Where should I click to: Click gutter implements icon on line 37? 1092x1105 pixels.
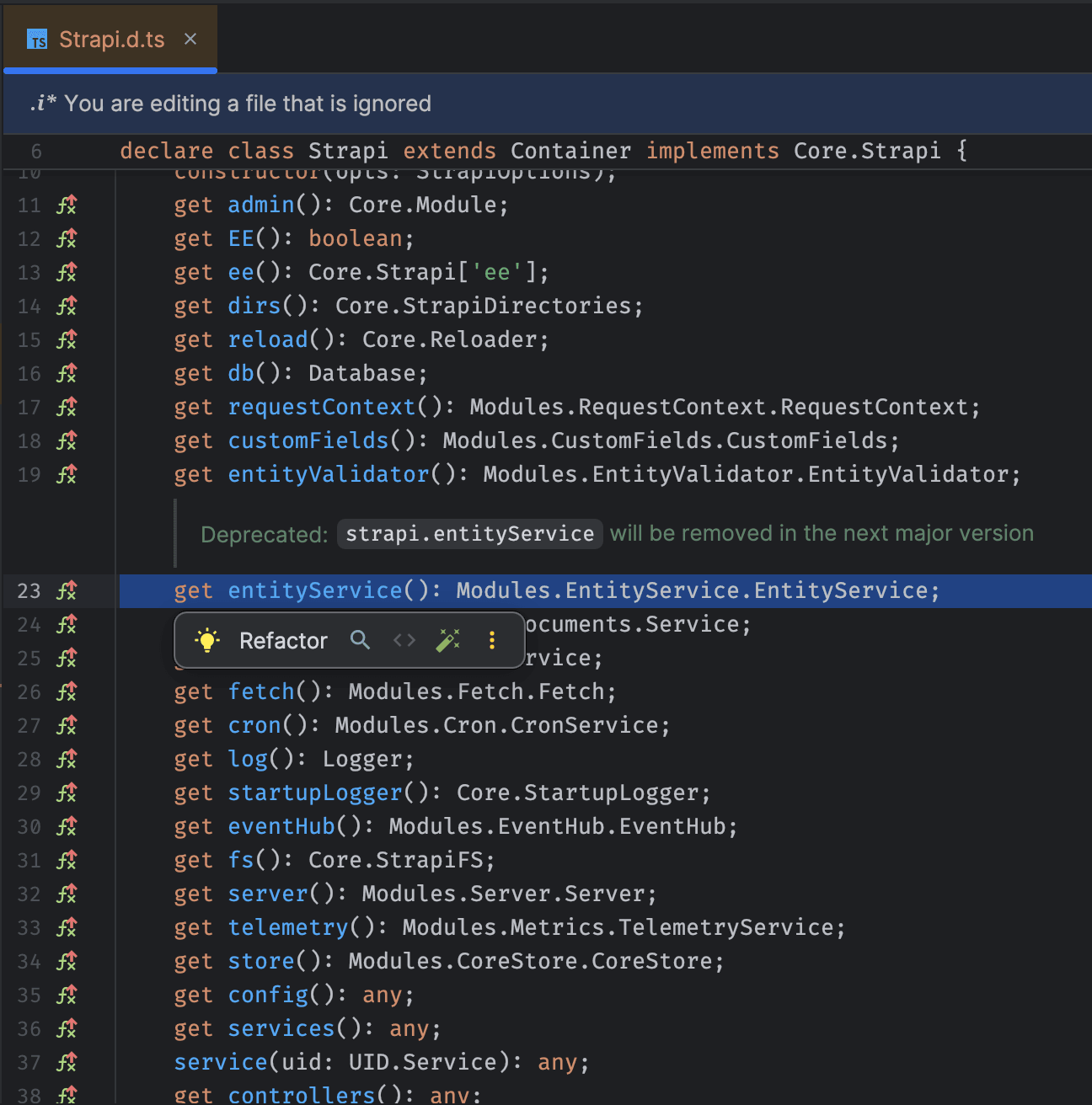pos(67,1061)
